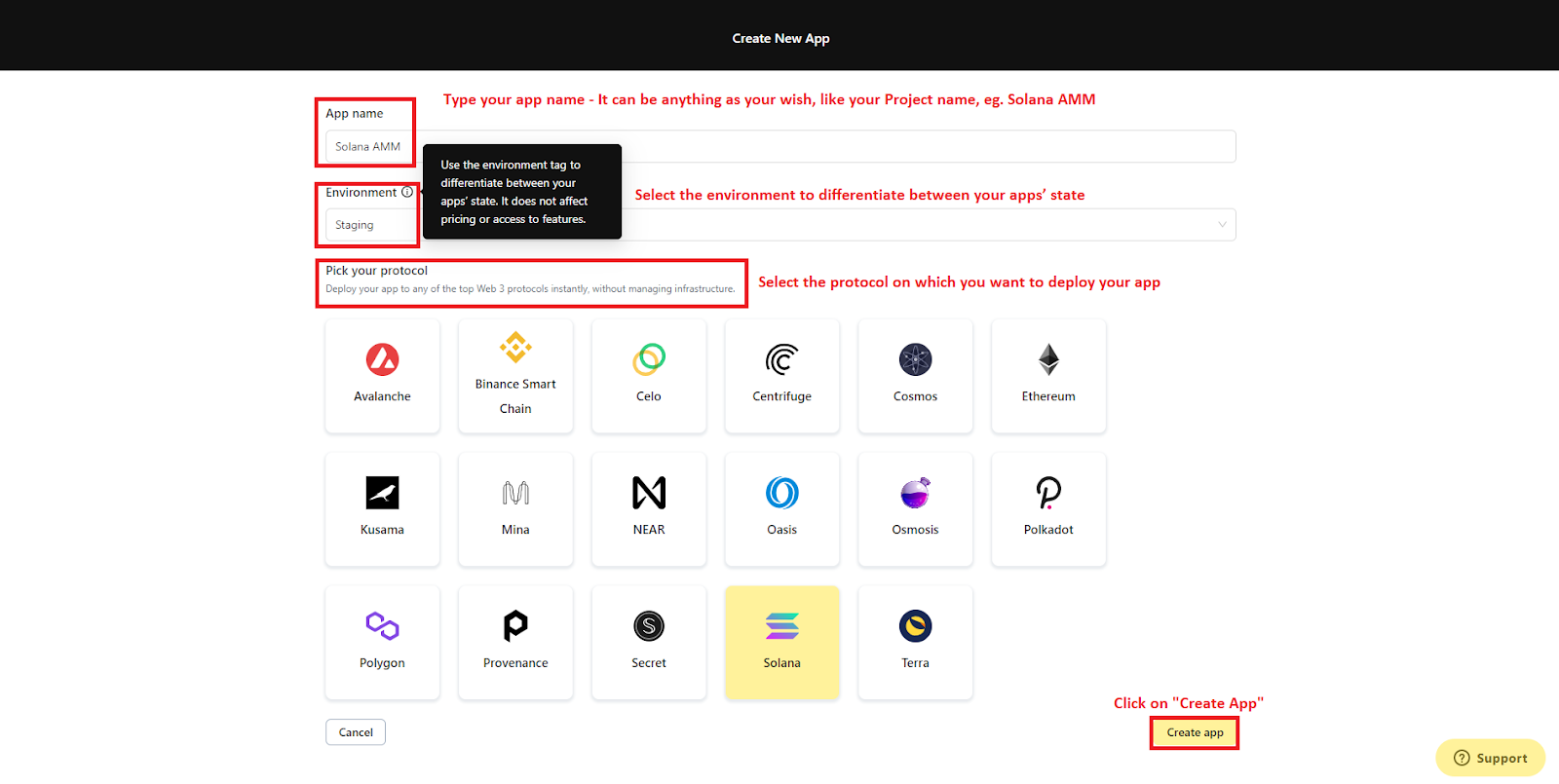The width and height of the screenshot is (1559, 784).
Task: Click the Kusama label text
Action: click(x=382, y=530)
